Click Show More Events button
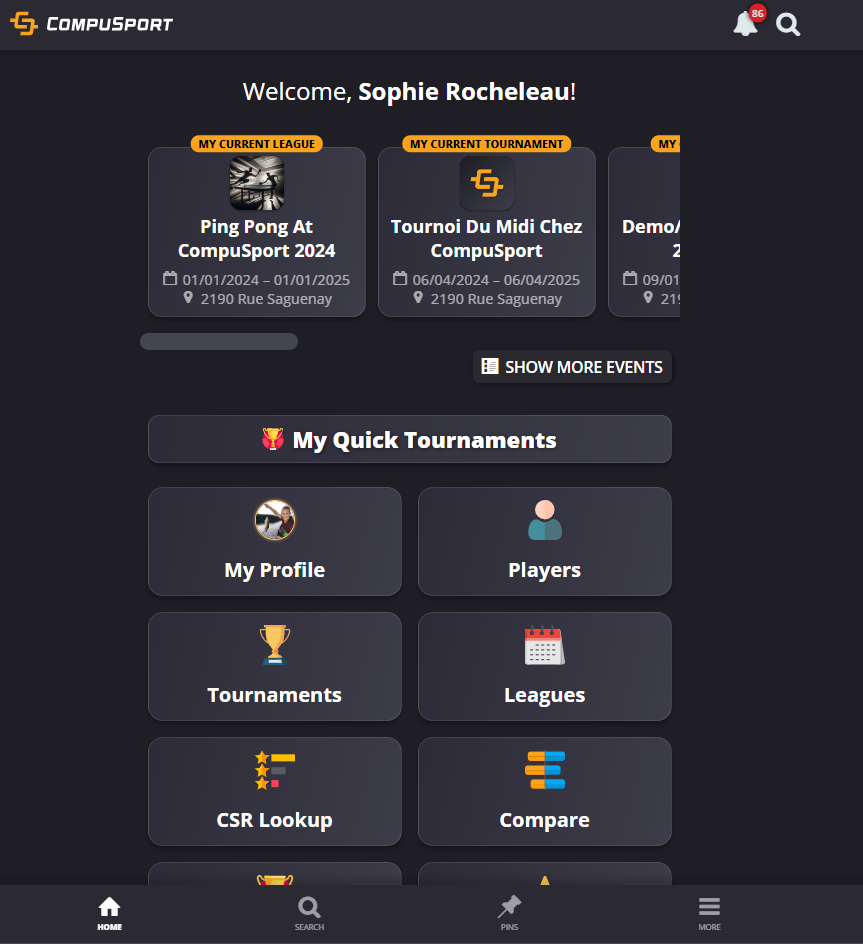 (572, 367)
